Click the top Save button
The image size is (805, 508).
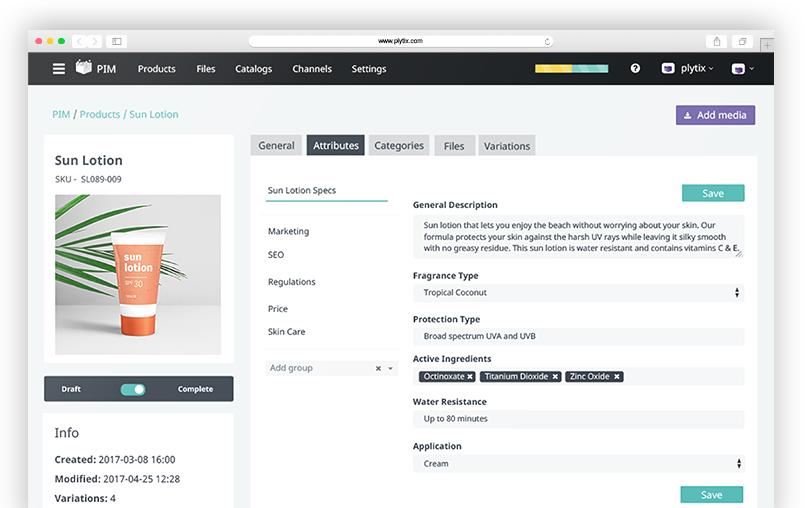coord(712,194)
